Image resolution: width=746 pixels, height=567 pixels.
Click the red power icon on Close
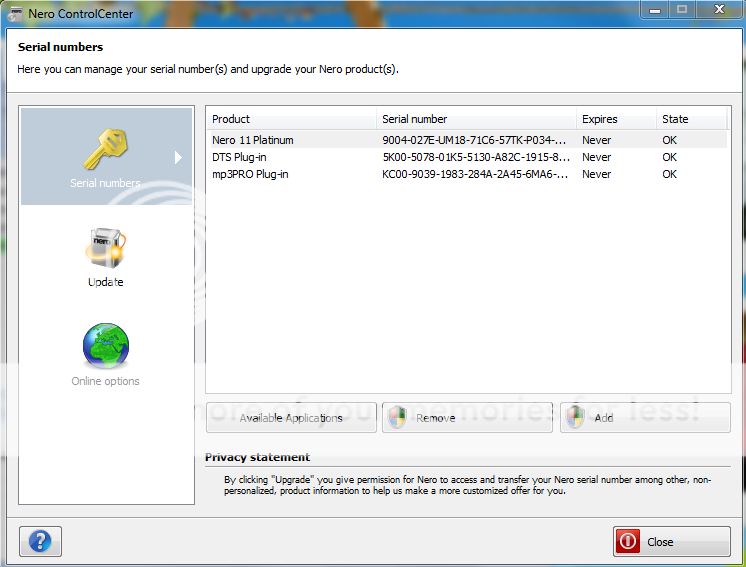tap(628, 541)
